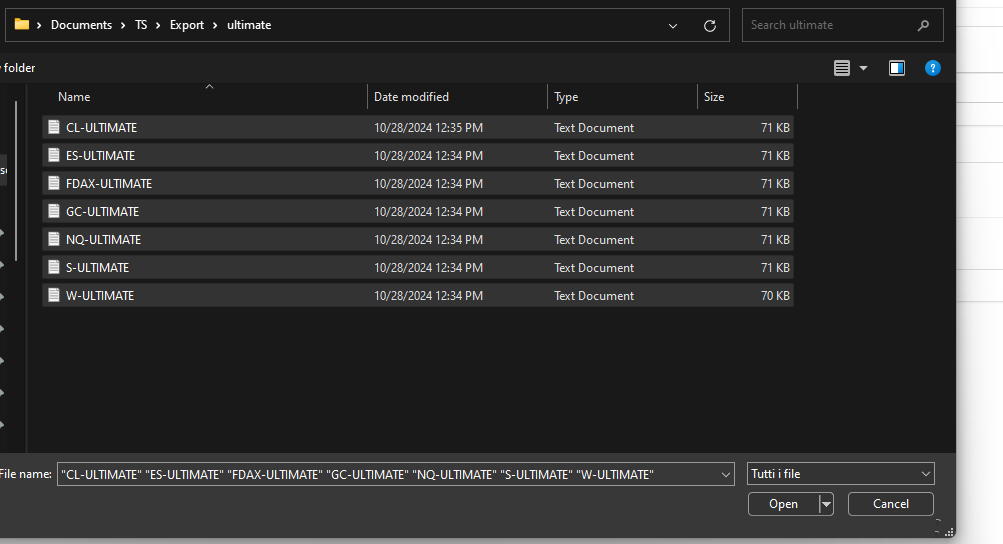Image resolution: width=1003 pixels, height=544 pixels.
Task: Click 70 KB size of W-ULTIMATE
Action: (x=775, y=296)
